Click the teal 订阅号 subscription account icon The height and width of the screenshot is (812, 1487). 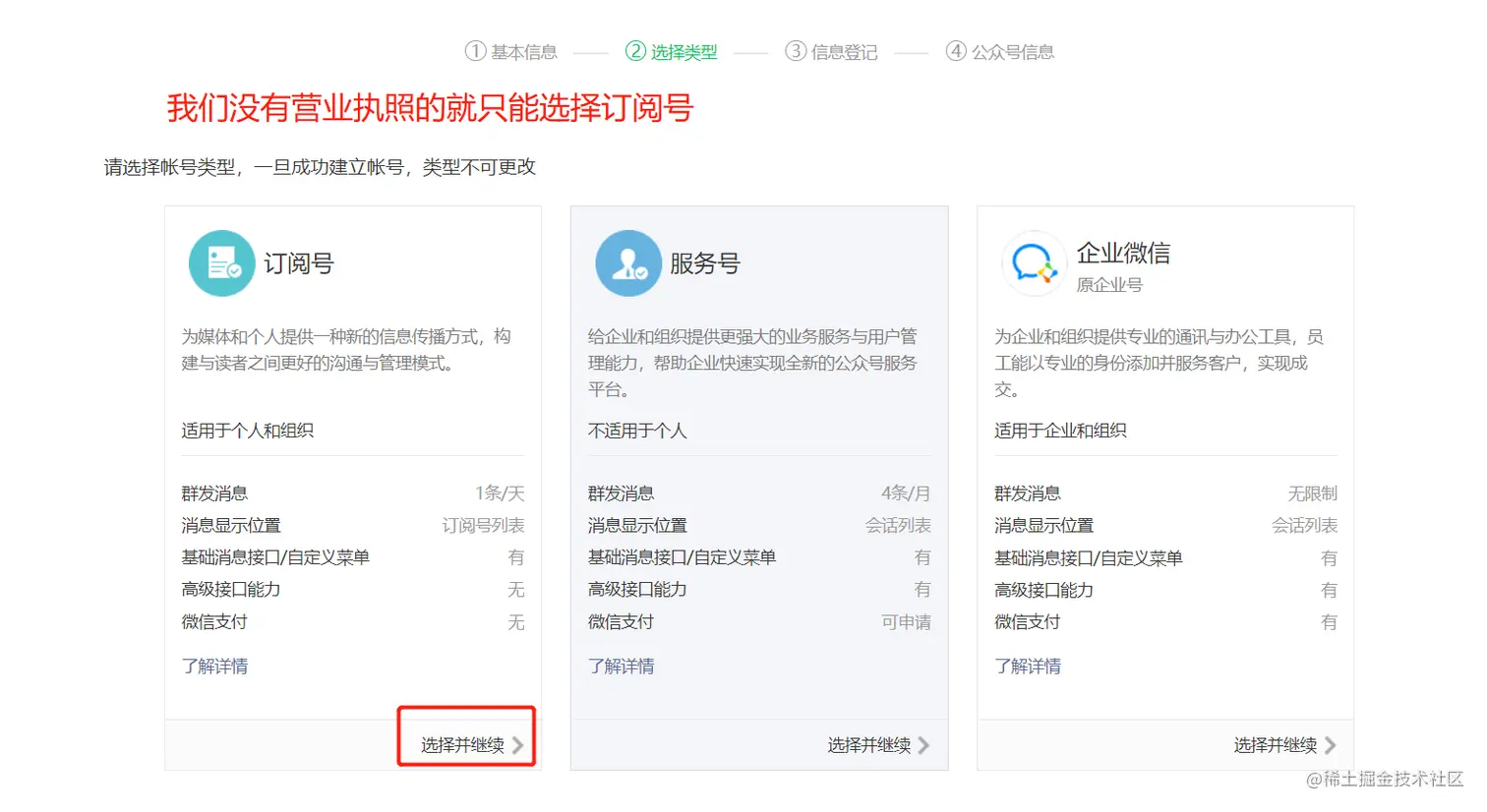point(221,262)
